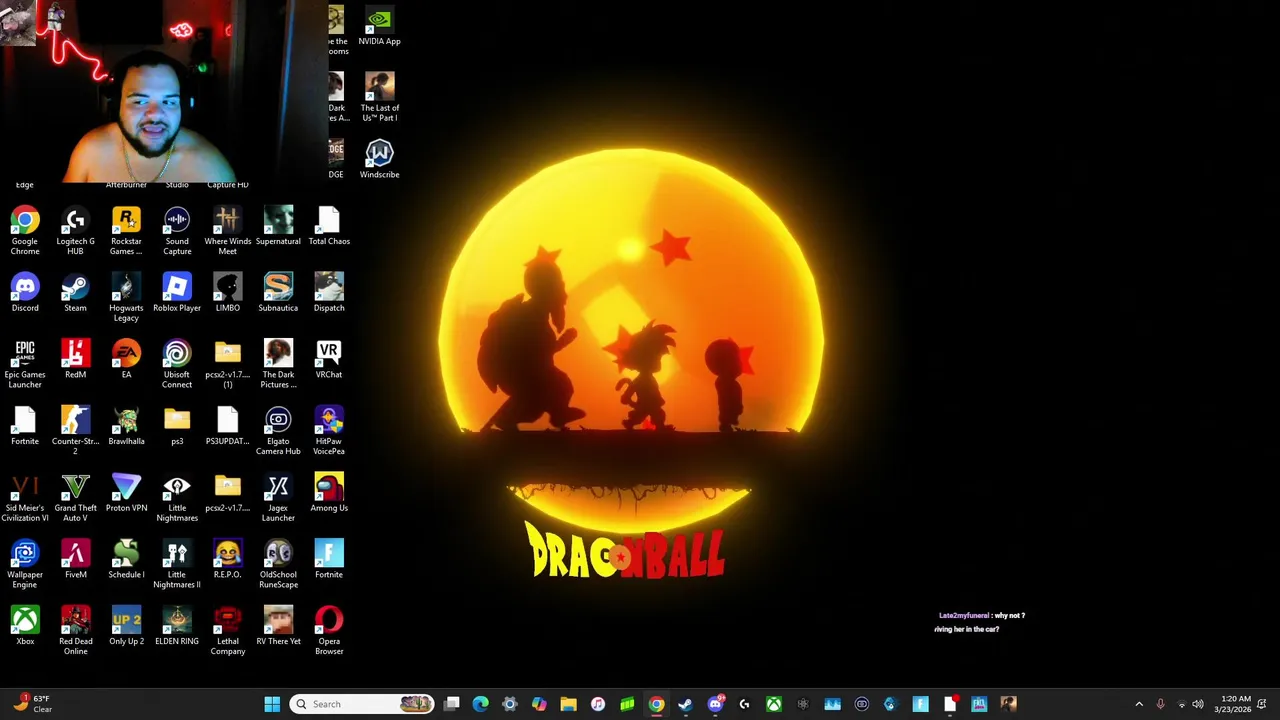The width and height of the screenshot is (1280, 720).
Task: Select the R.E.P.O. game icon
Action: click(x=228, y=559)
